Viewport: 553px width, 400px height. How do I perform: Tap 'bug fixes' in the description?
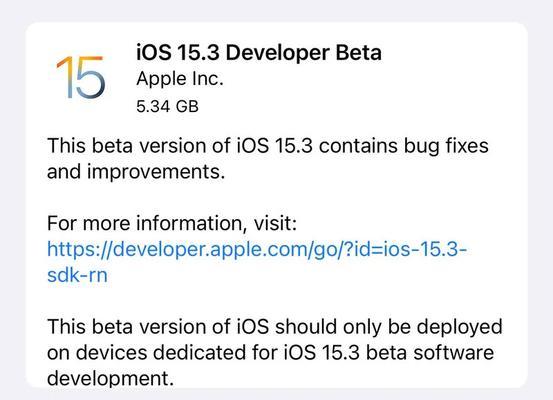[x=446, y=146]
